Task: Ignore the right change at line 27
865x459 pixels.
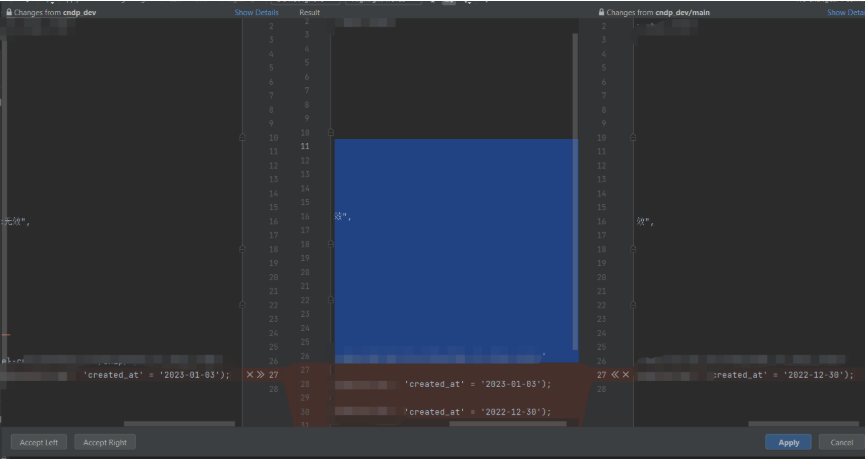Action: pos(626,375)
